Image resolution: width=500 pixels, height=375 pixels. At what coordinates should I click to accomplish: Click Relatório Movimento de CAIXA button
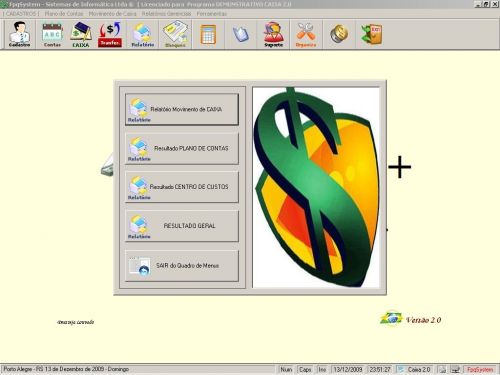click(x=182, y=109)
